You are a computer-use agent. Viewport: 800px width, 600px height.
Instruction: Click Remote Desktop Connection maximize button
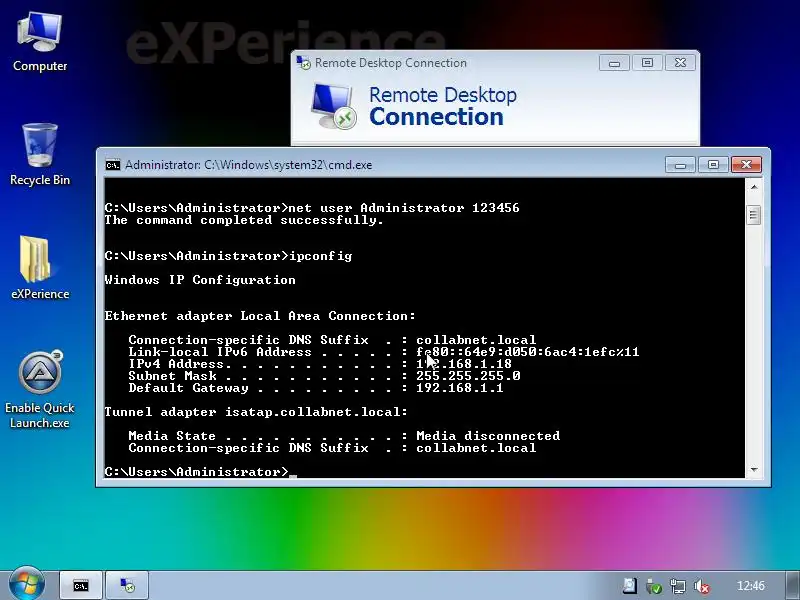[x=647, y=63]
